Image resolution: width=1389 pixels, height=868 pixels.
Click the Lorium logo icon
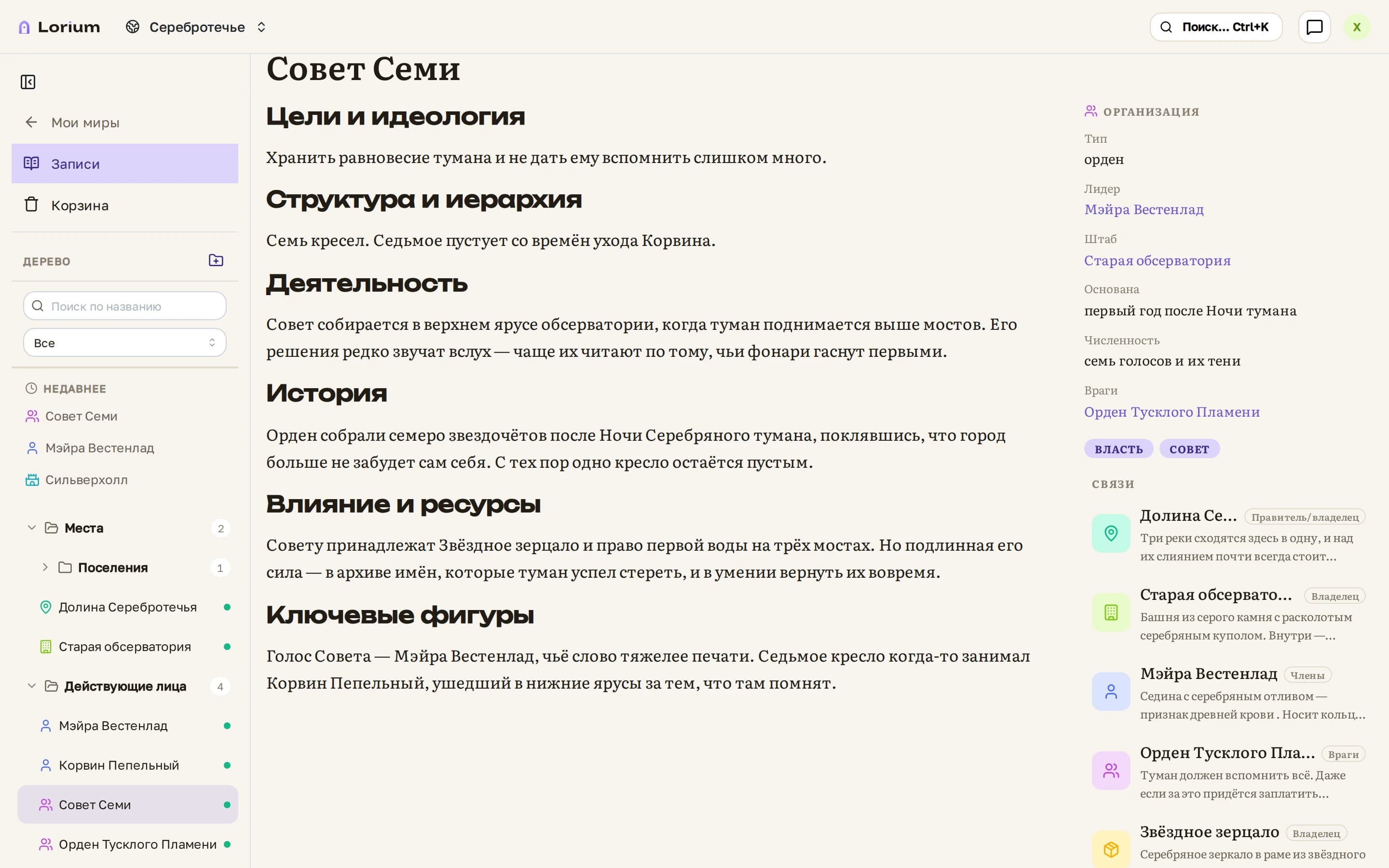click(24, 27)
